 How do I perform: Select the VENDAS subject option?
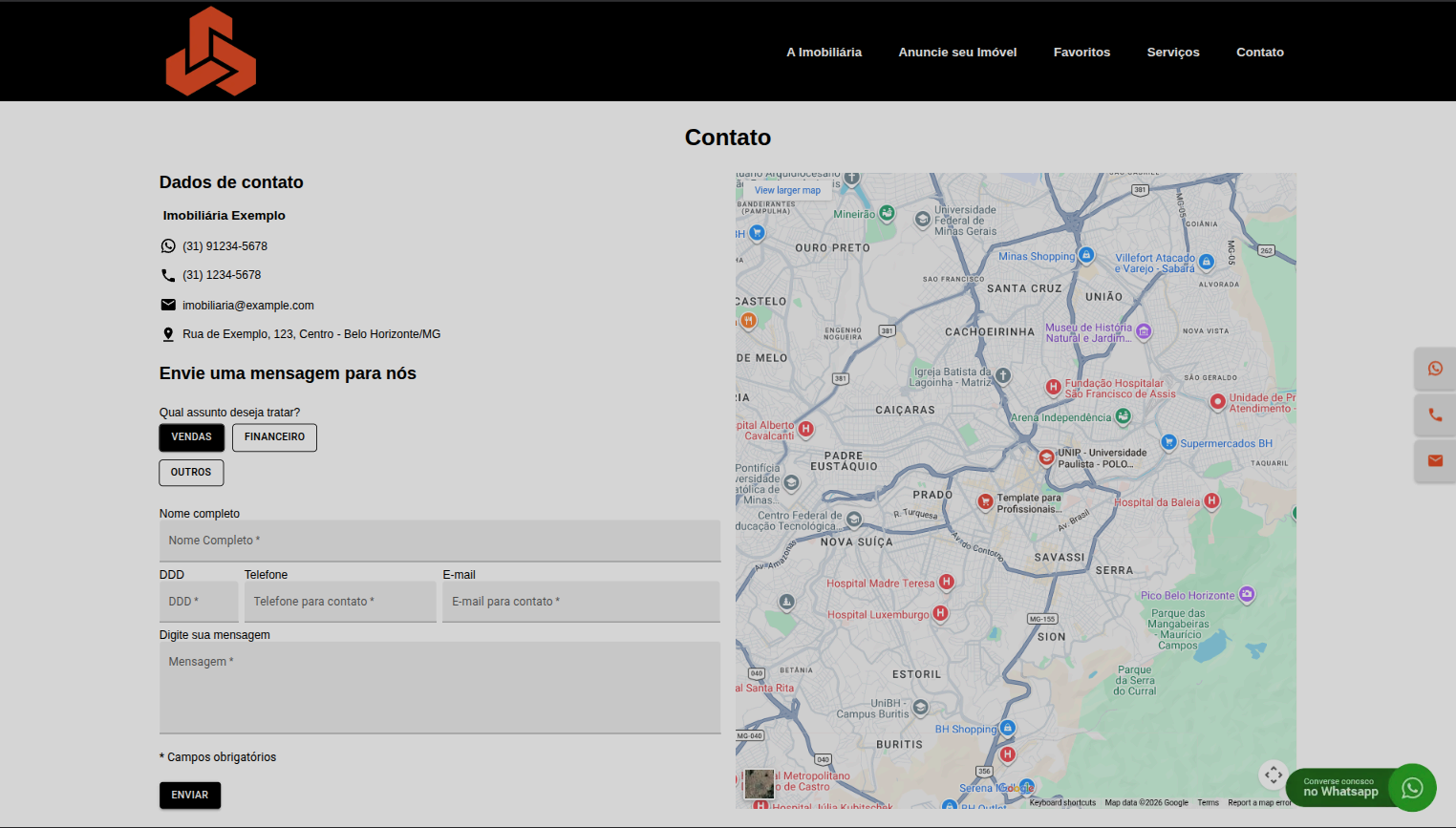tap(191, 436)
